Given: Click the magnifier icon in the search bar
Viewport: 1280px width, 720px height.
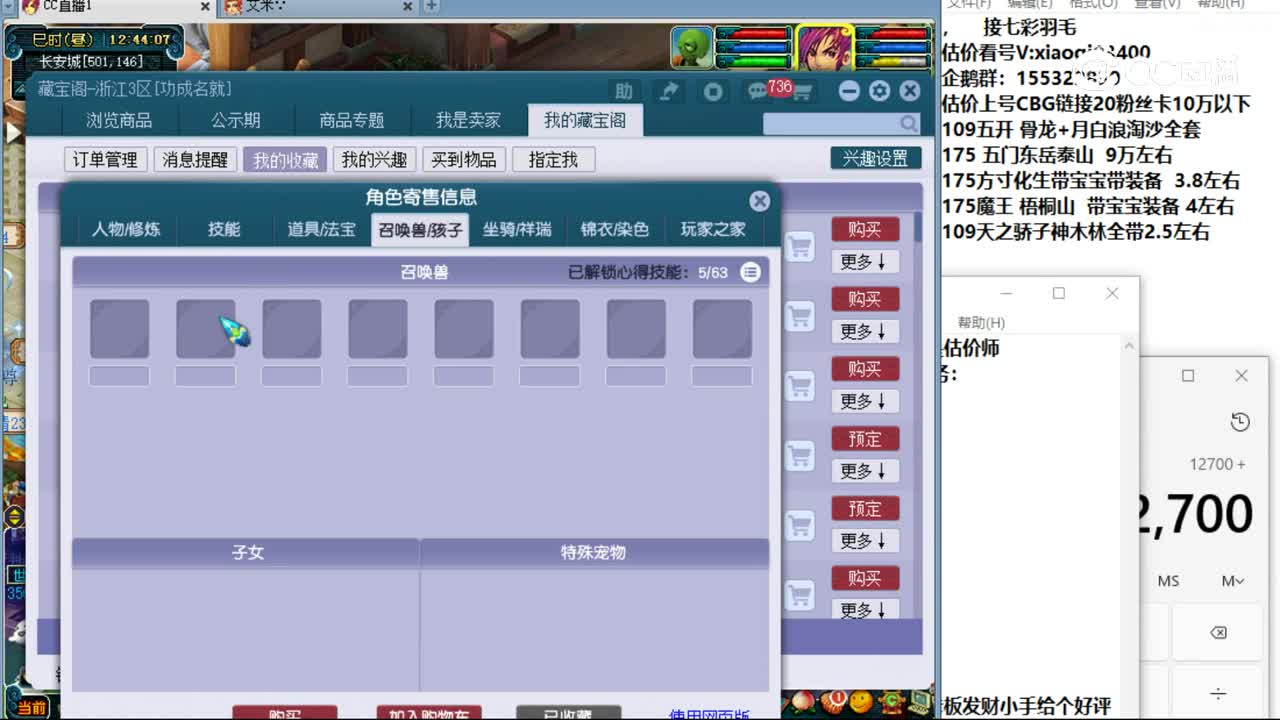Looking at the screenshot, I should point(906,123).
